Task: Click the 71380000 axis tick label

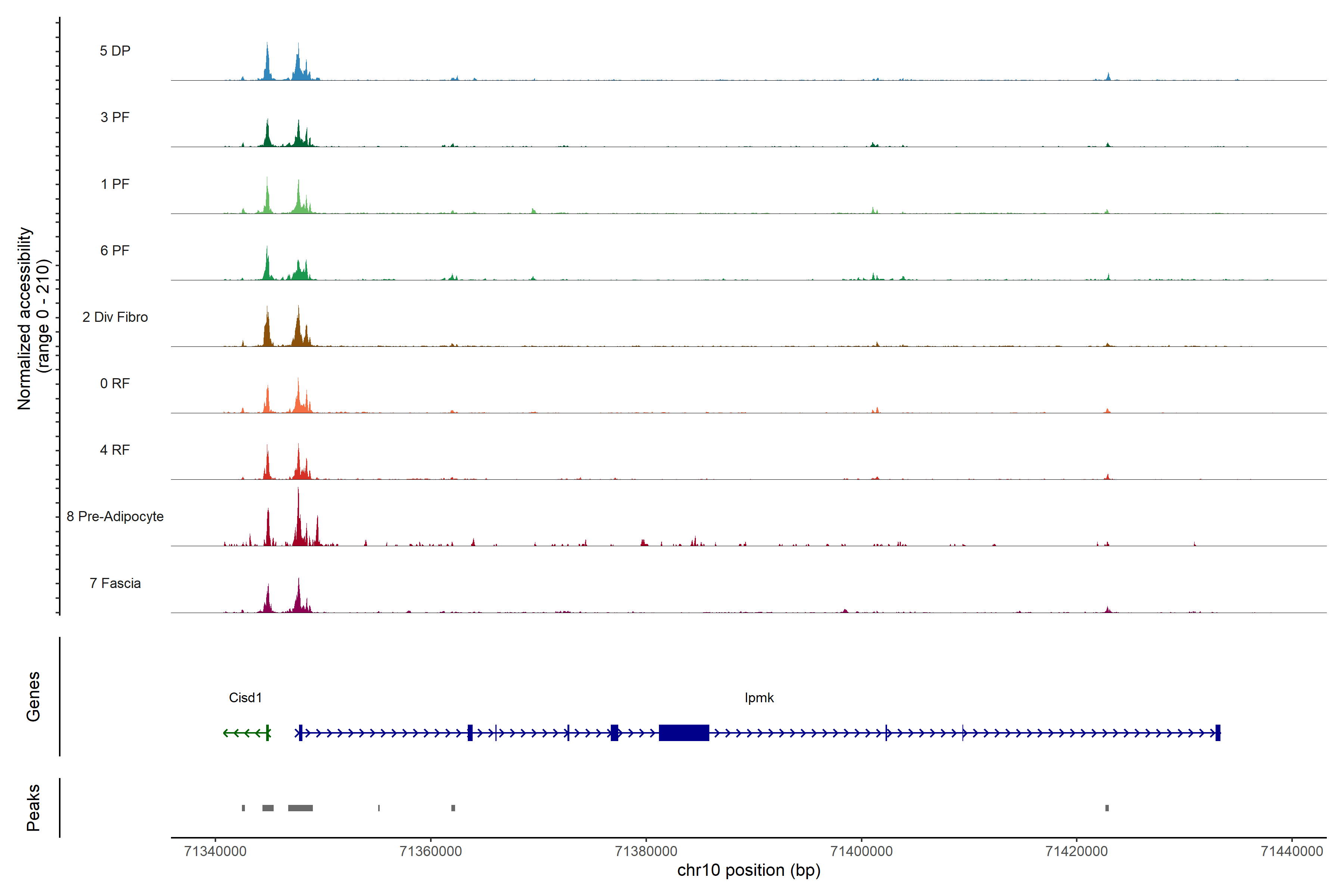Action: [x=646, y=852]
